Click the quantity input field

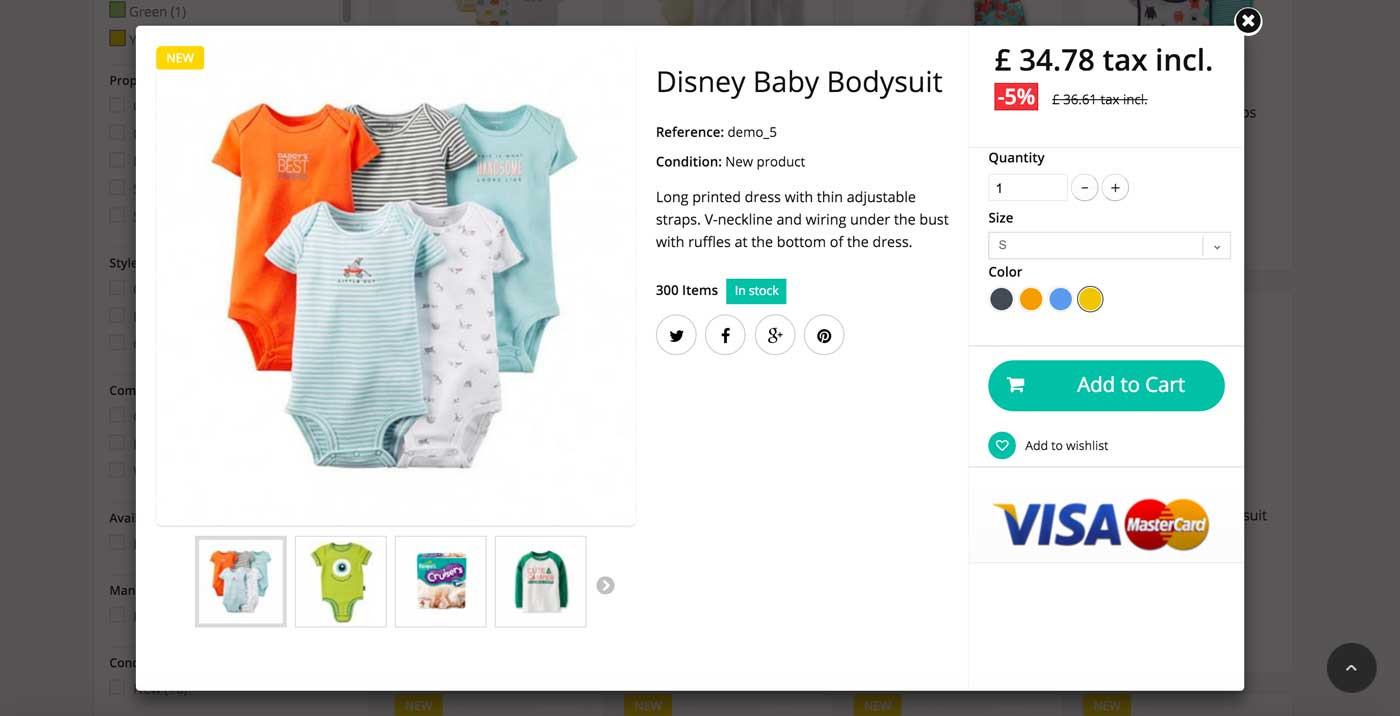tap(1028, 188)
